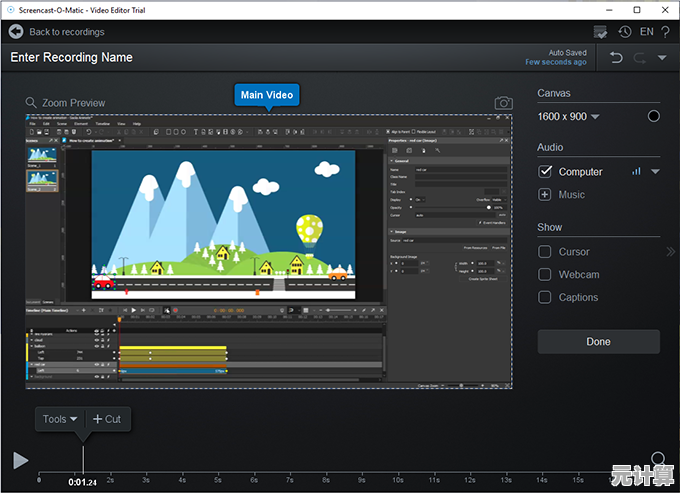
Task: Click the checklist icon in the top bar
Action: 600,32
